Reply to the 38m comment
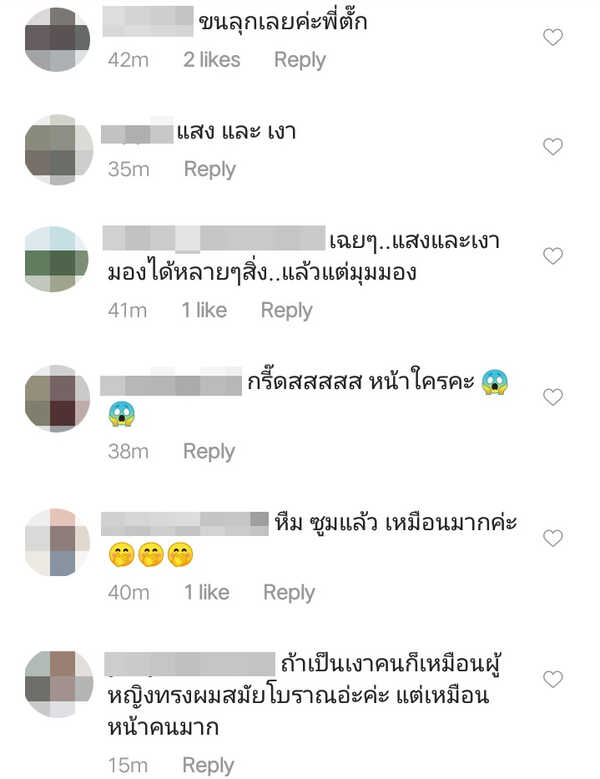The height and width of the screenshot is (779, 600). 209,452
